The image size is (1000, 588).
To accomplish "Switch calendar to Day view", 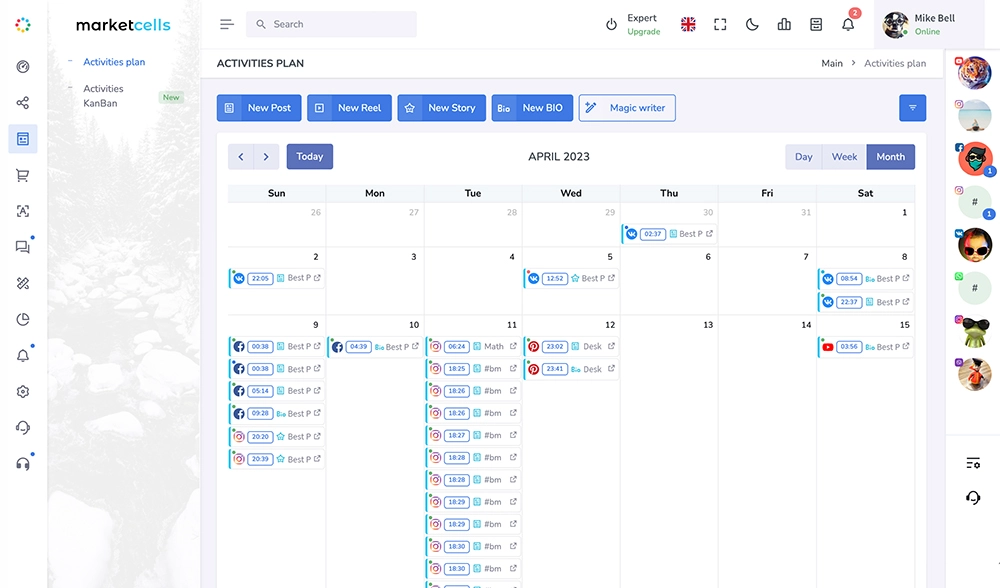I will (x=803, y=157).
